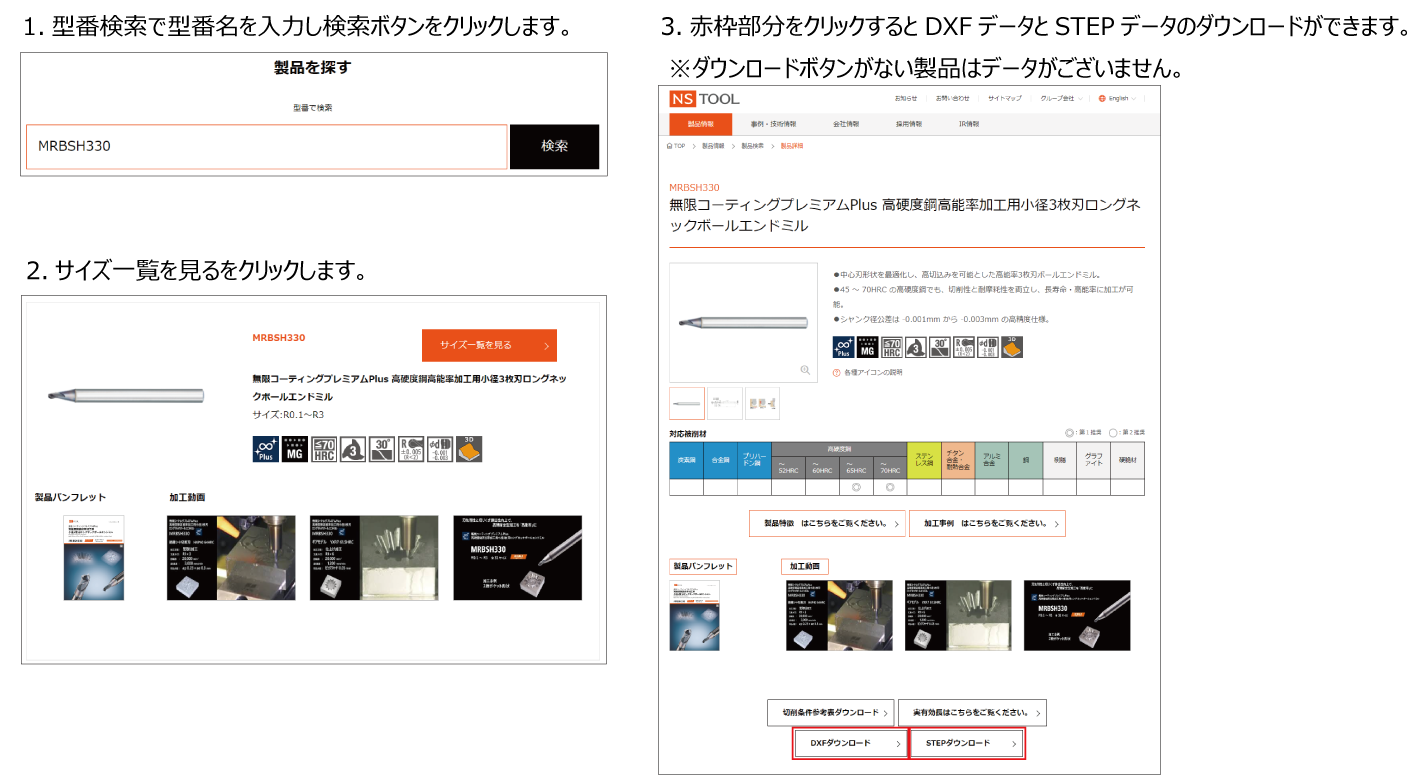Expand the グループ会社 dropdown
Image resolution: width=1413 pixels, height=784 pixels.
(x=1060, y=98)
